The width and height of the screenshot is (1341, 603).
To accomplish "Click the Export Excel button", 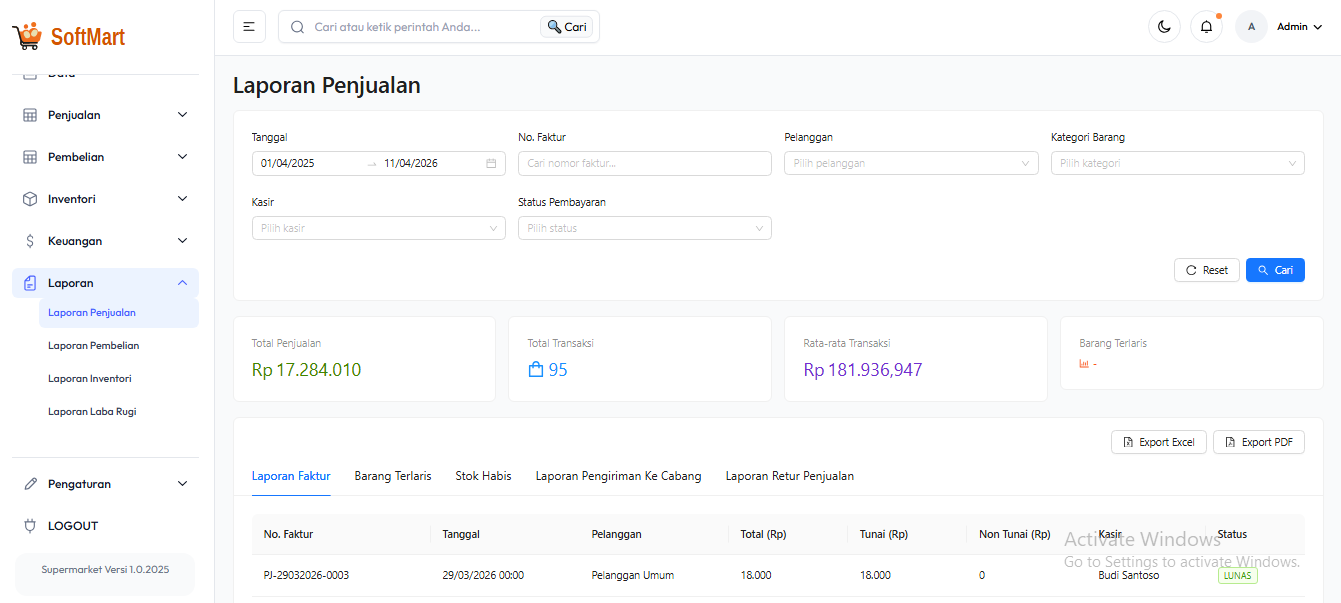I will pyautogui.click(x=1158, y=441).
